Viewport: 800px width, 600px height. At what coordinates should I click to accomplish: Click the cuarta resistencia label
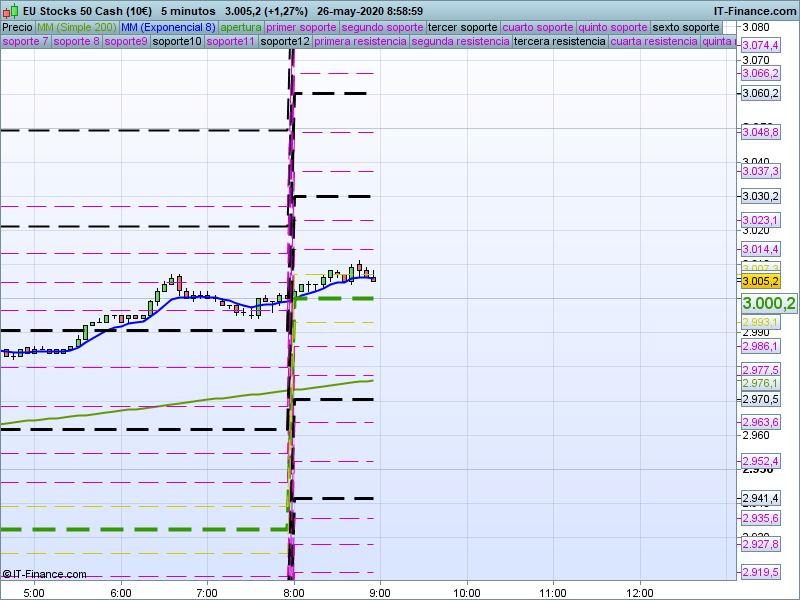(x=654, y=42)
